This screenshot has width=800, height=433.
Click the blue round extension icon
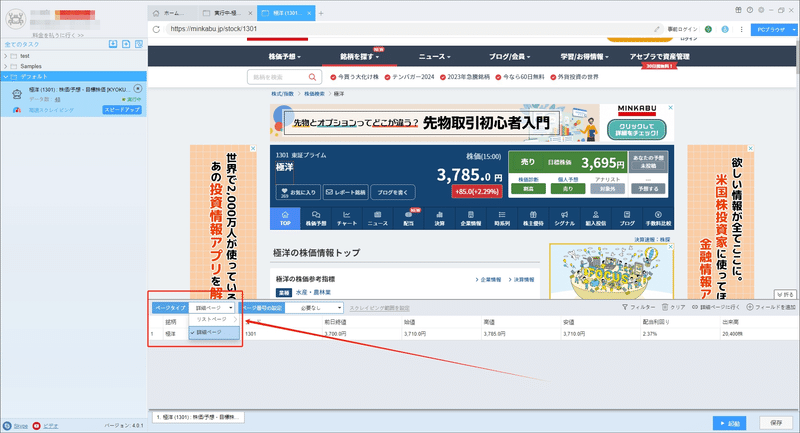coord(725,29)
